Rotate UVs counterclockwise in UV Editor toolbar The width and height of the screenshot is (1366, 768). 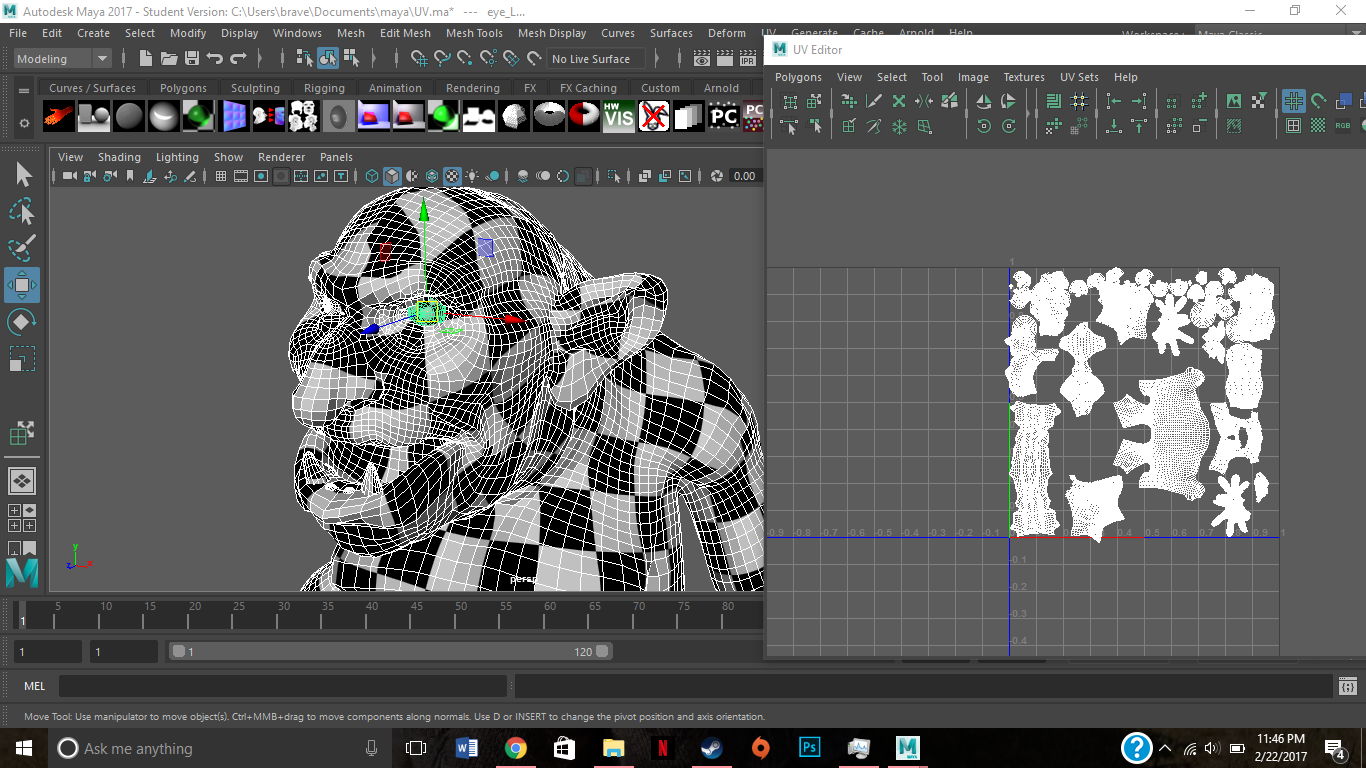984,125
